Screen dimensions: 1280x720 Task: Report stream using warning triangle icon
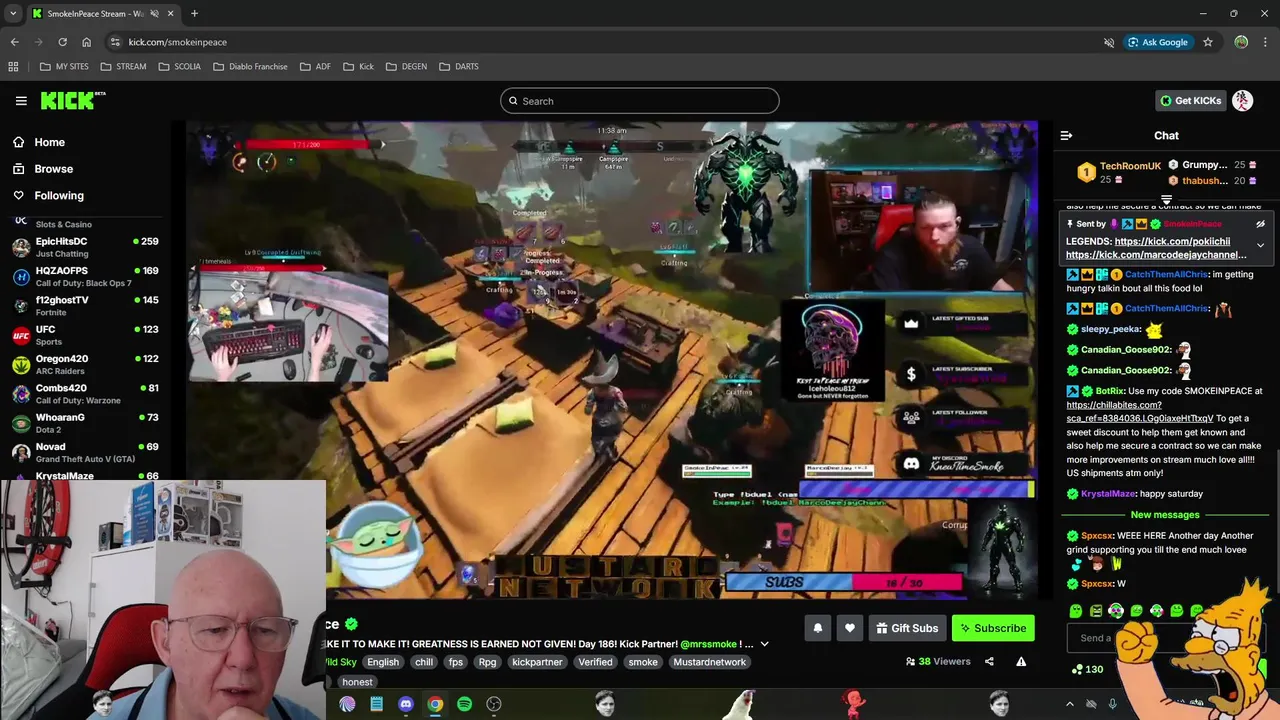1021,661
